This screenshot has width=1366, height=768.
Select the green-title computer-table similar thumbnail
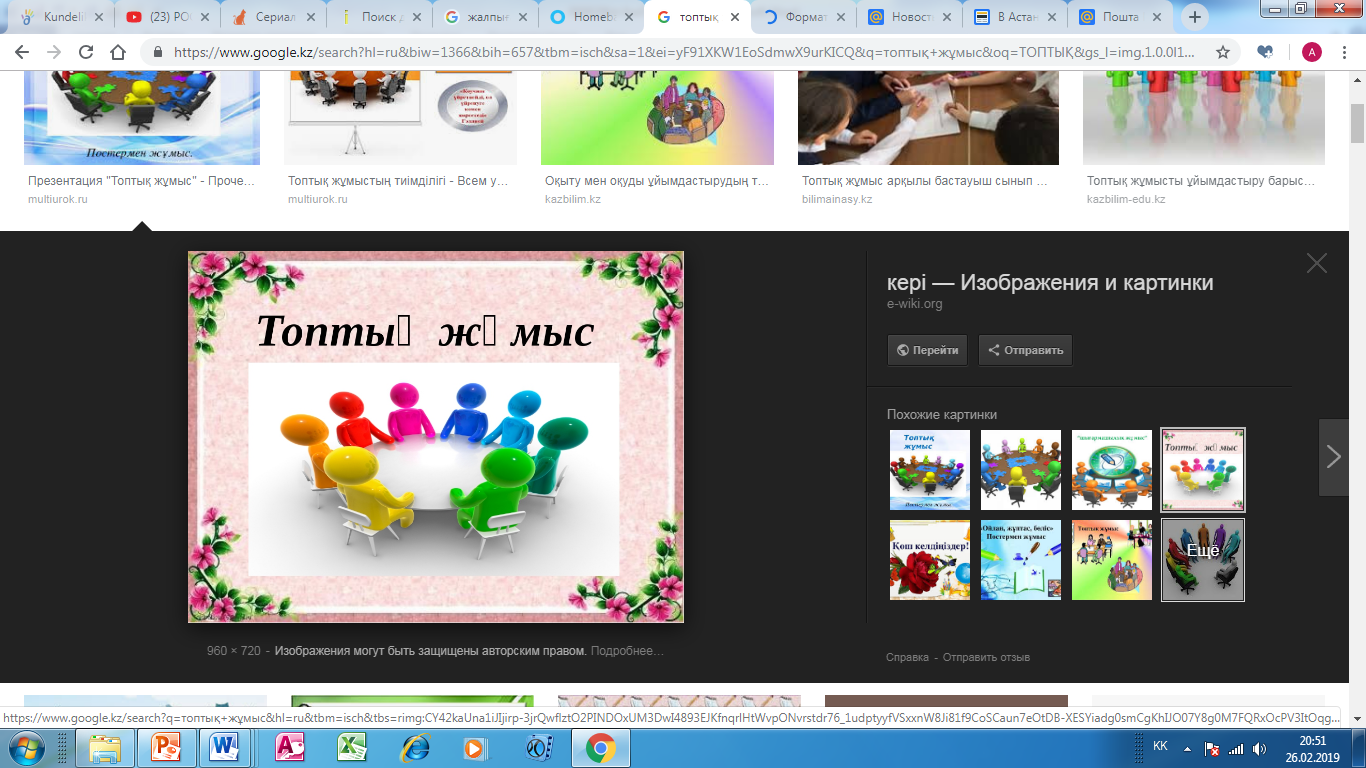[1112, 470]
